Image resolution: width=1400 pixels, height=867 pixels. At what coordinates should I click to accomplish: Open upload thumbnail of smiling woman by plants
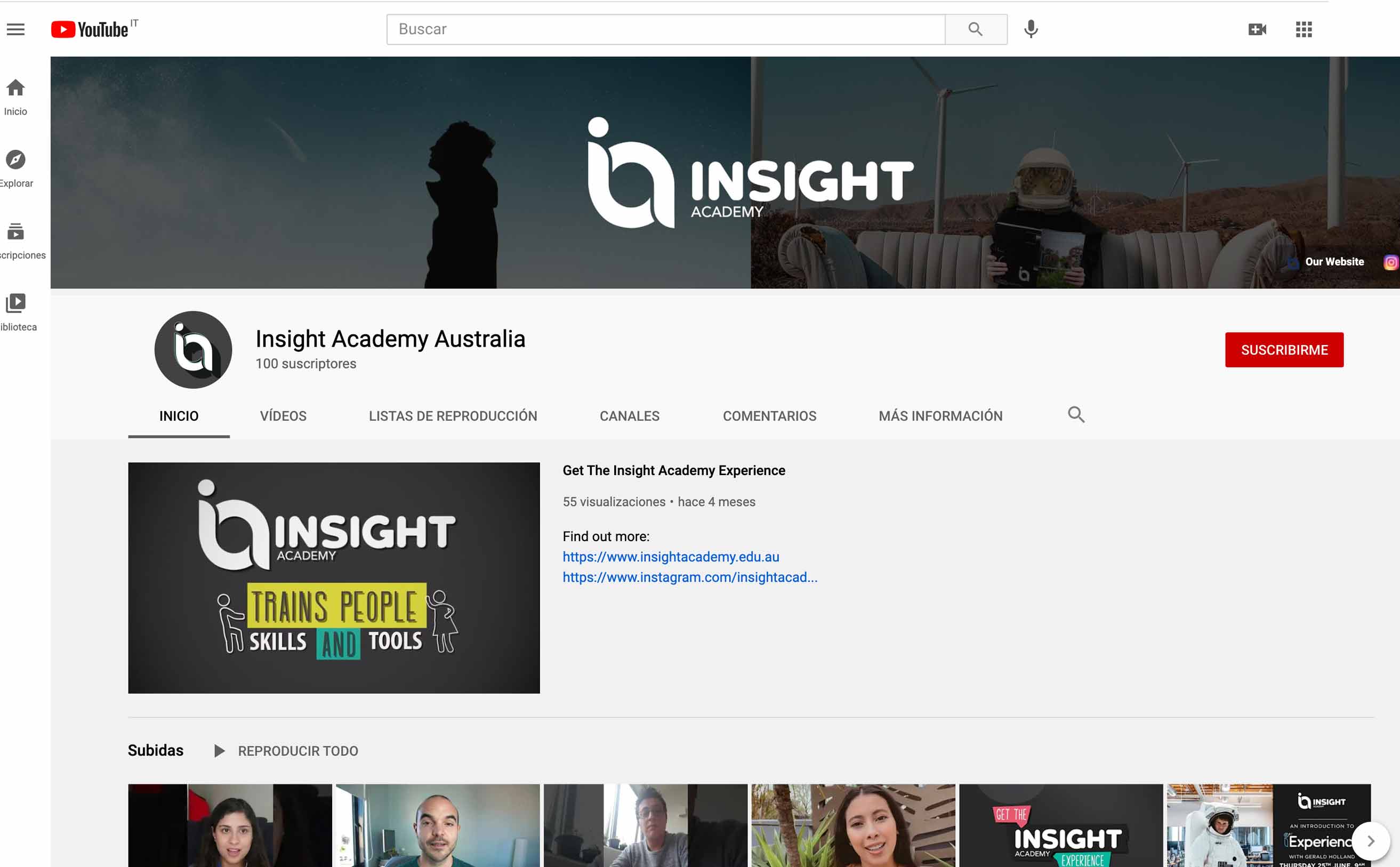(853, 826)
